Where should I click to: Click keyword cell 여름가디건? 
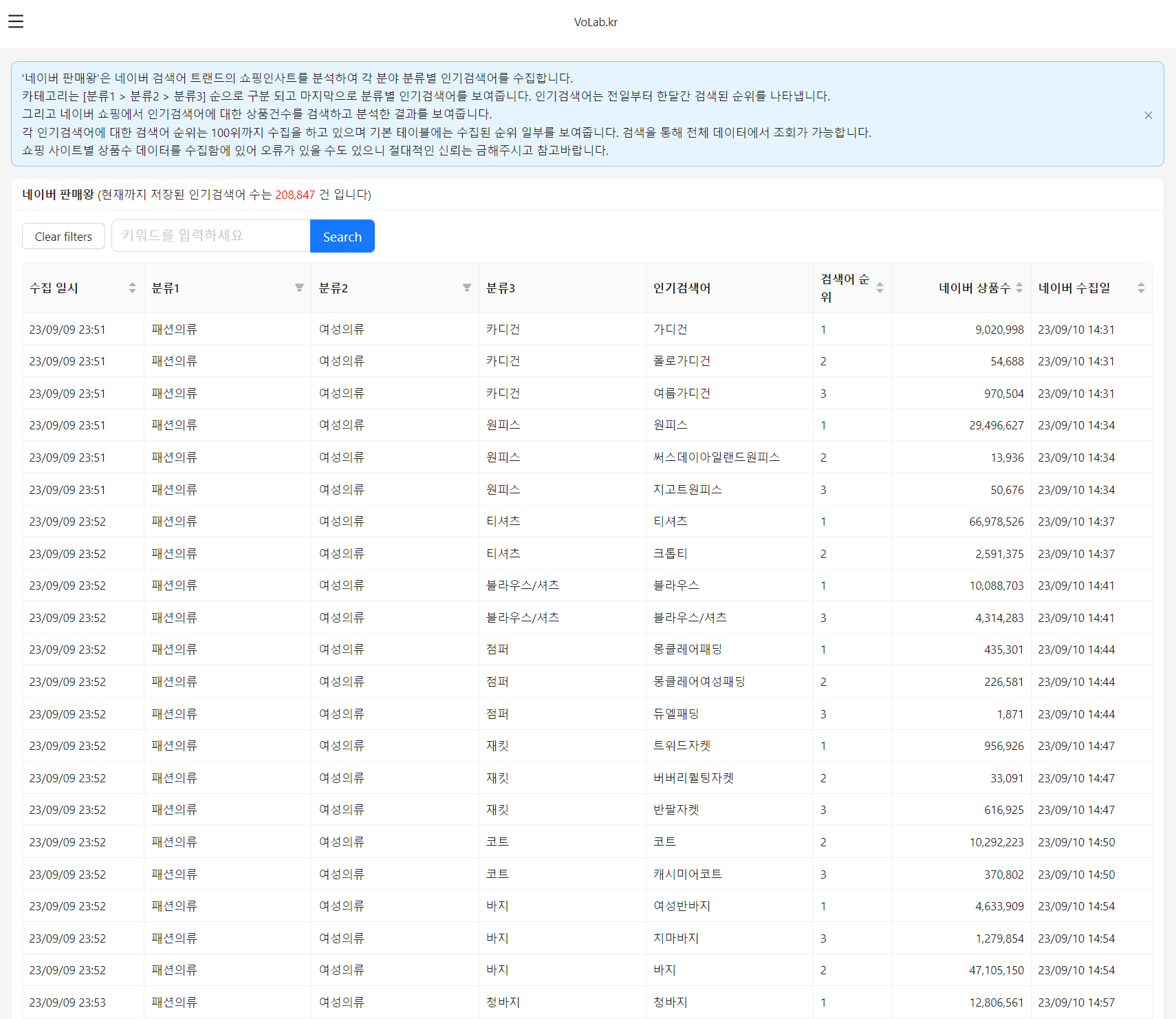pos(682,394)
